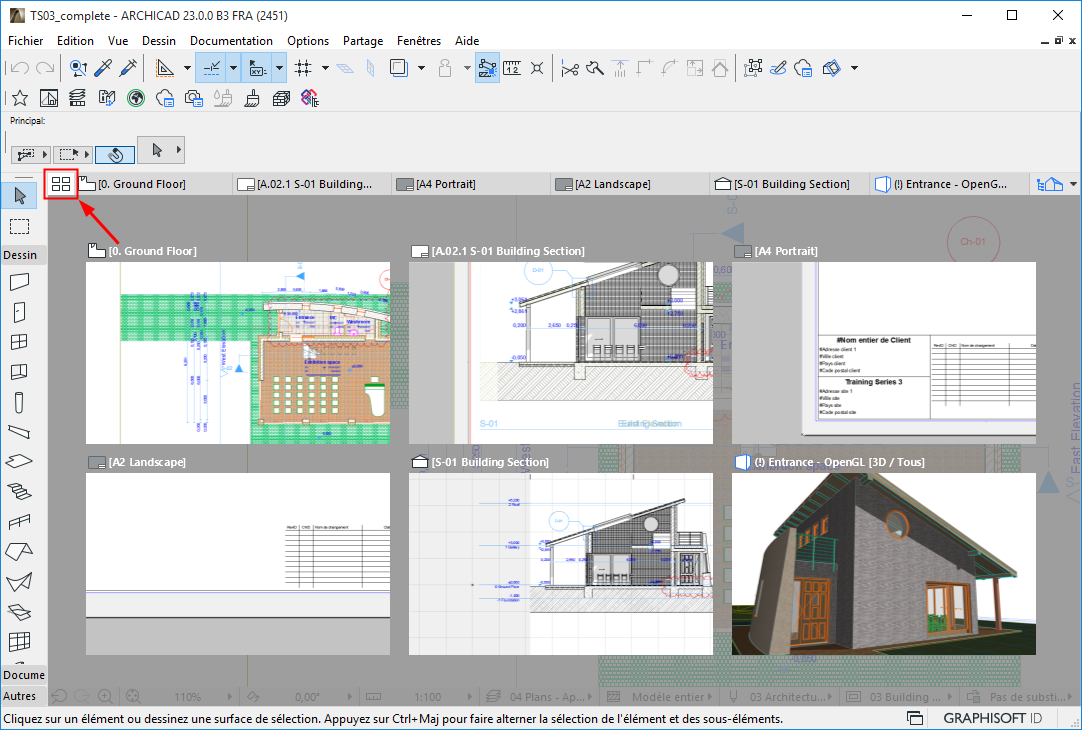Select the Wall tool in toolbox
The image size is (1082, 730).
[x=19, y=283]
